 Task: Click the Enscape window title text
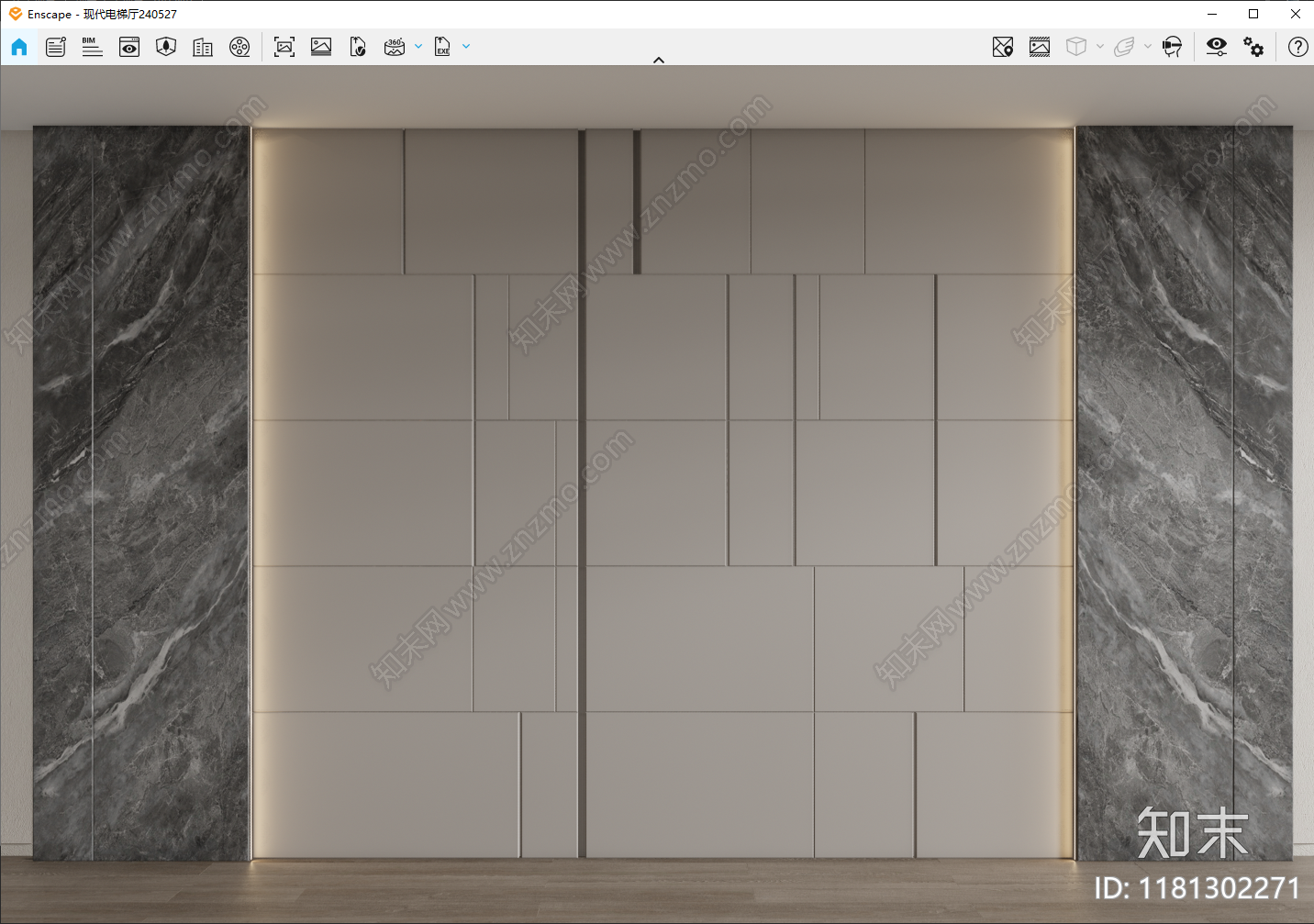(102, 15)
